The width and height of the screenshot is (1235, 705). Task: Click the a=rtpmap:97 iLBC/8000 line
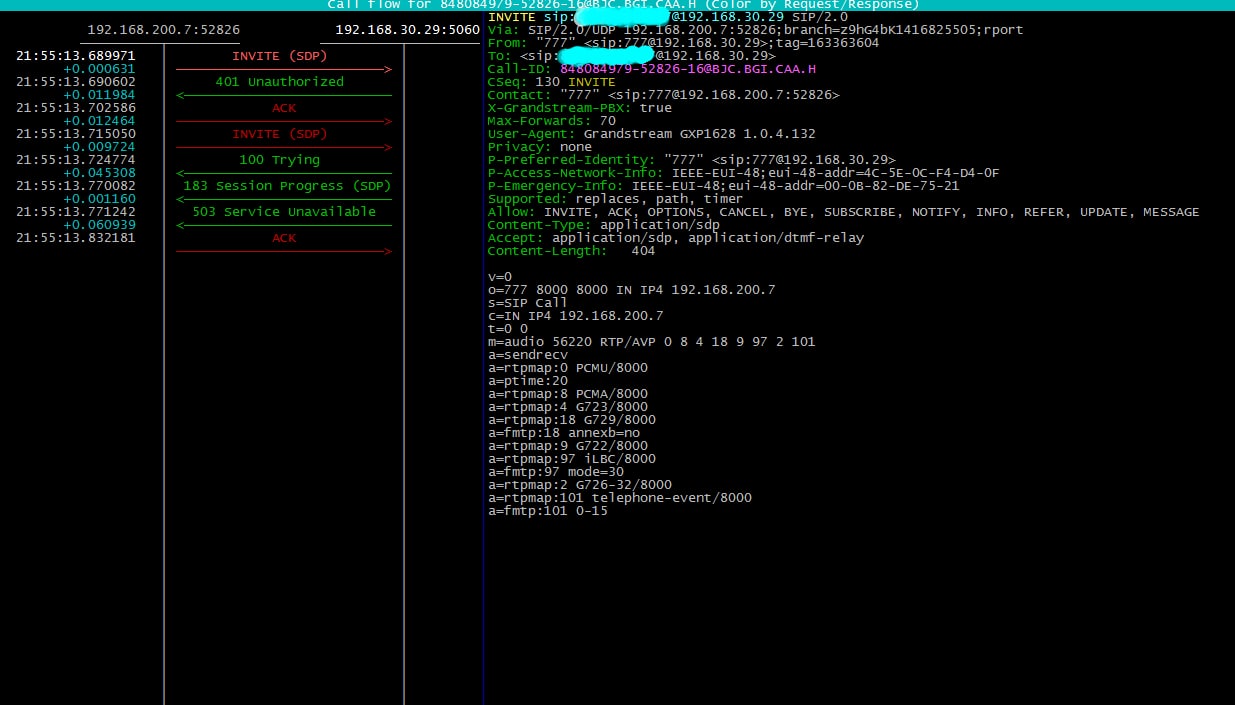coord(572,459)
